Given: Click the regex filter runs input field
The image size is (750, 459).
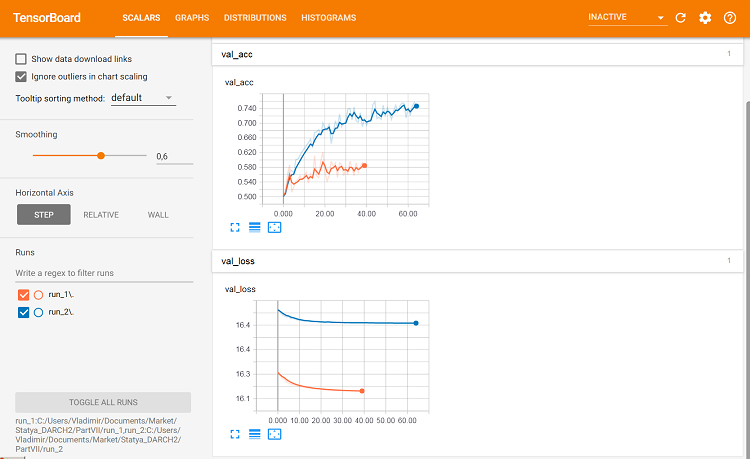Looking at the screenshot, I should tap(104, 273).
